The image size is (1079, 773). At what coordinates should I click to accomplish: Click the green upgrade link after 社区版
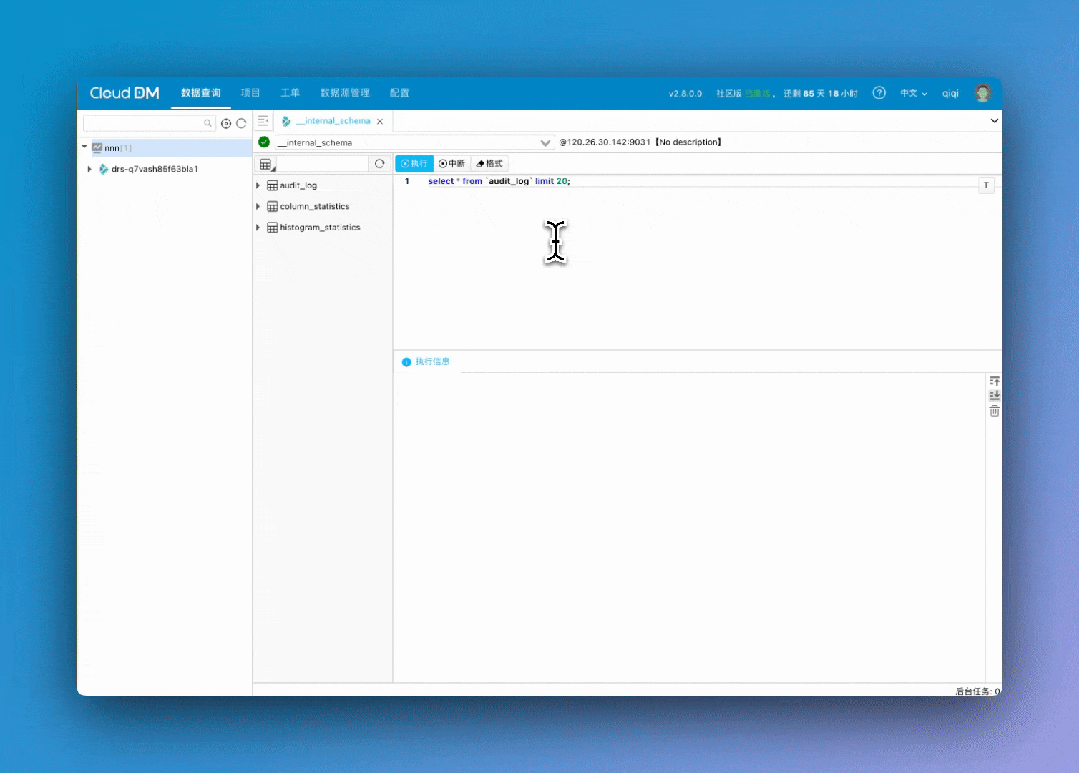click(758, 94)
